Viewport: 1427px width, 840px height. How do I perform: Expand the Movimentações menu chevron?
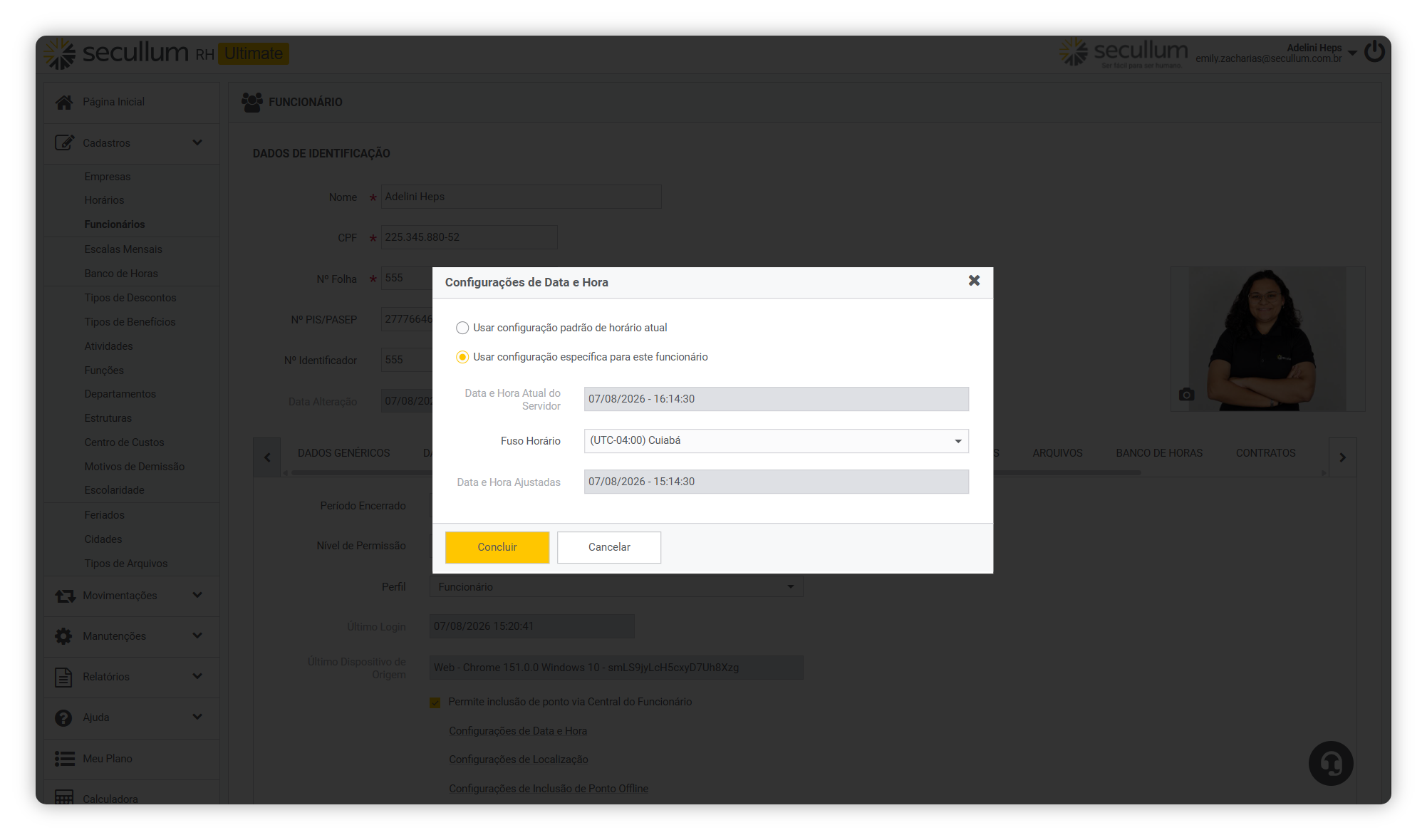(197, 595)
